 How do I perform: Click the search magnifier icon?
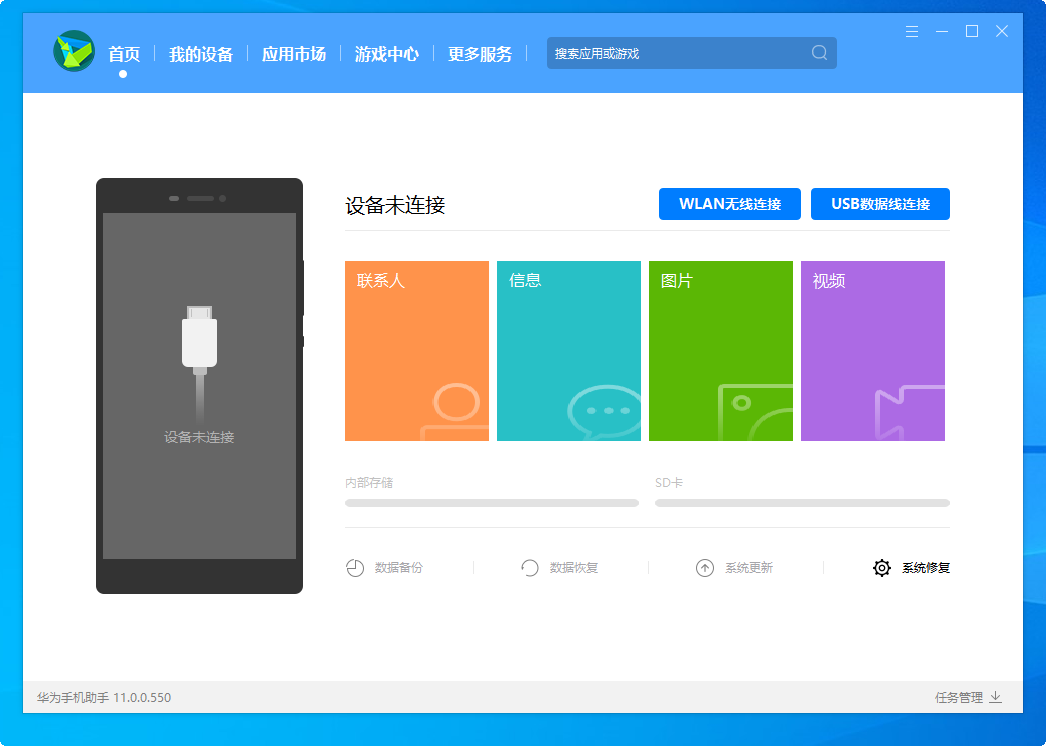(819, 52)
